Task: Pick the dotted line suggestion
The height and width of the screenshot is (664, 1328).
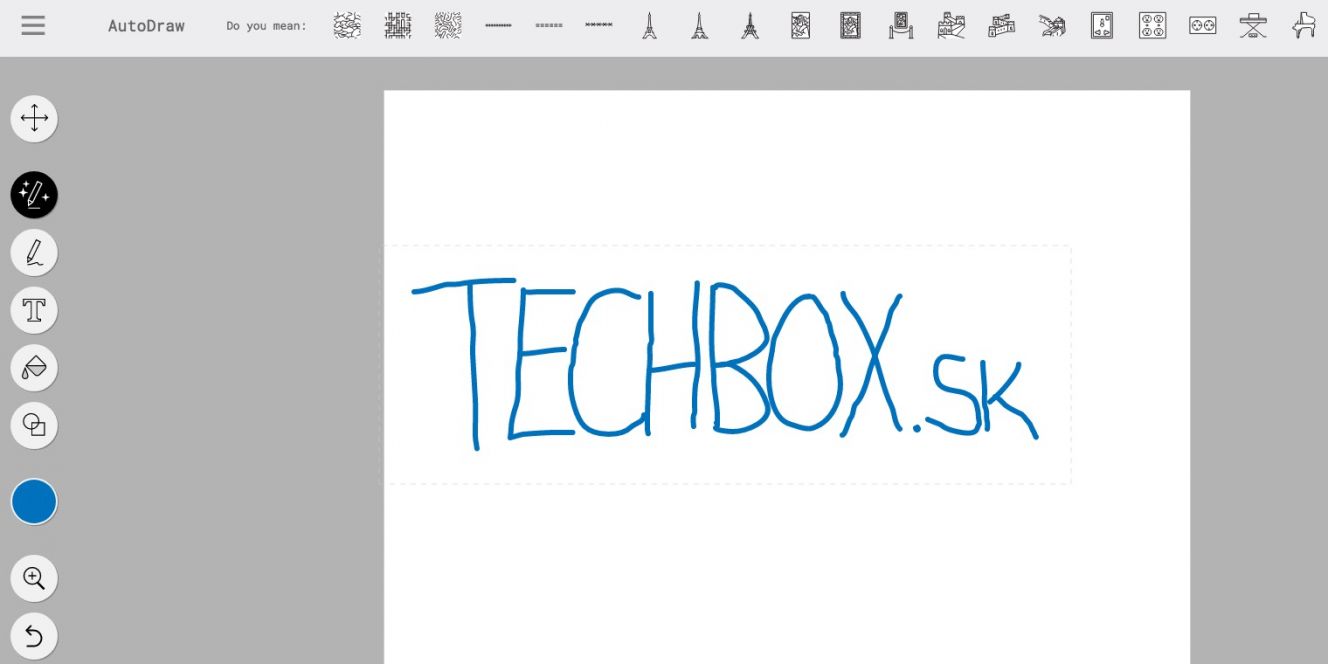Action: coord(498,25)
